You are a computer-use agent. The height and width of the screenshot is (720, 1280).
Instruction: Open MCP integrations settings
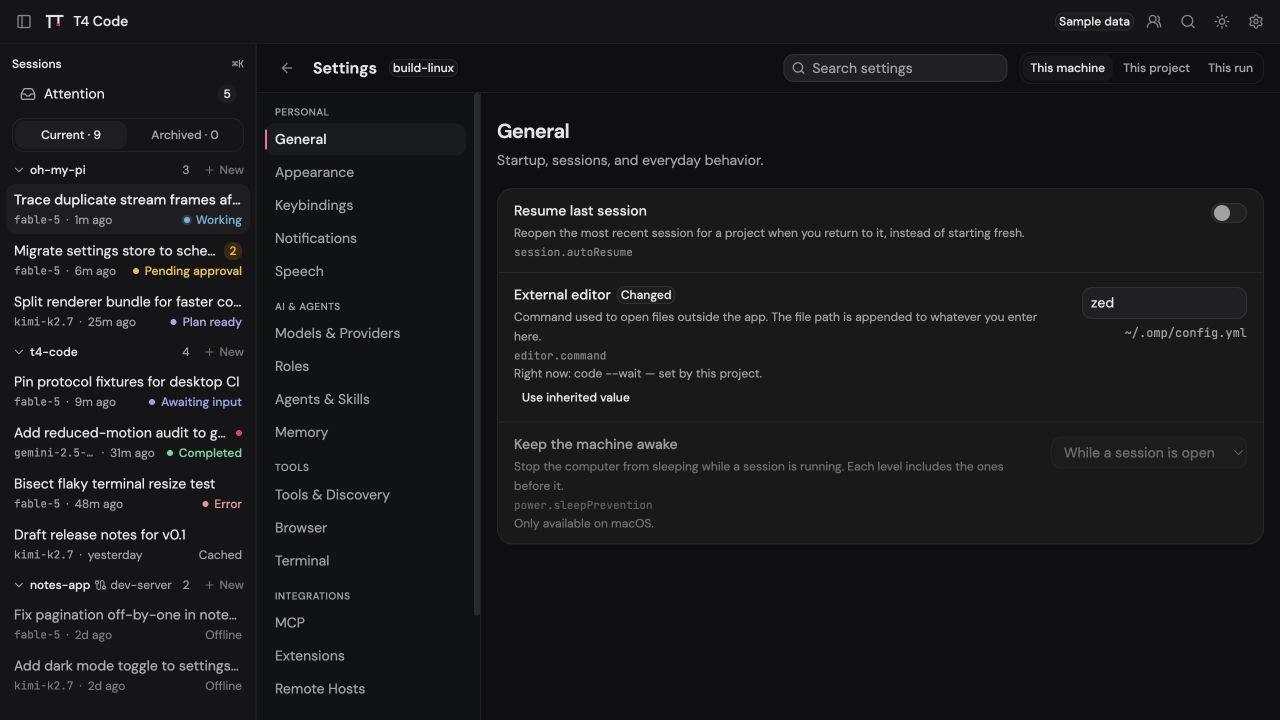coord(366,623)
